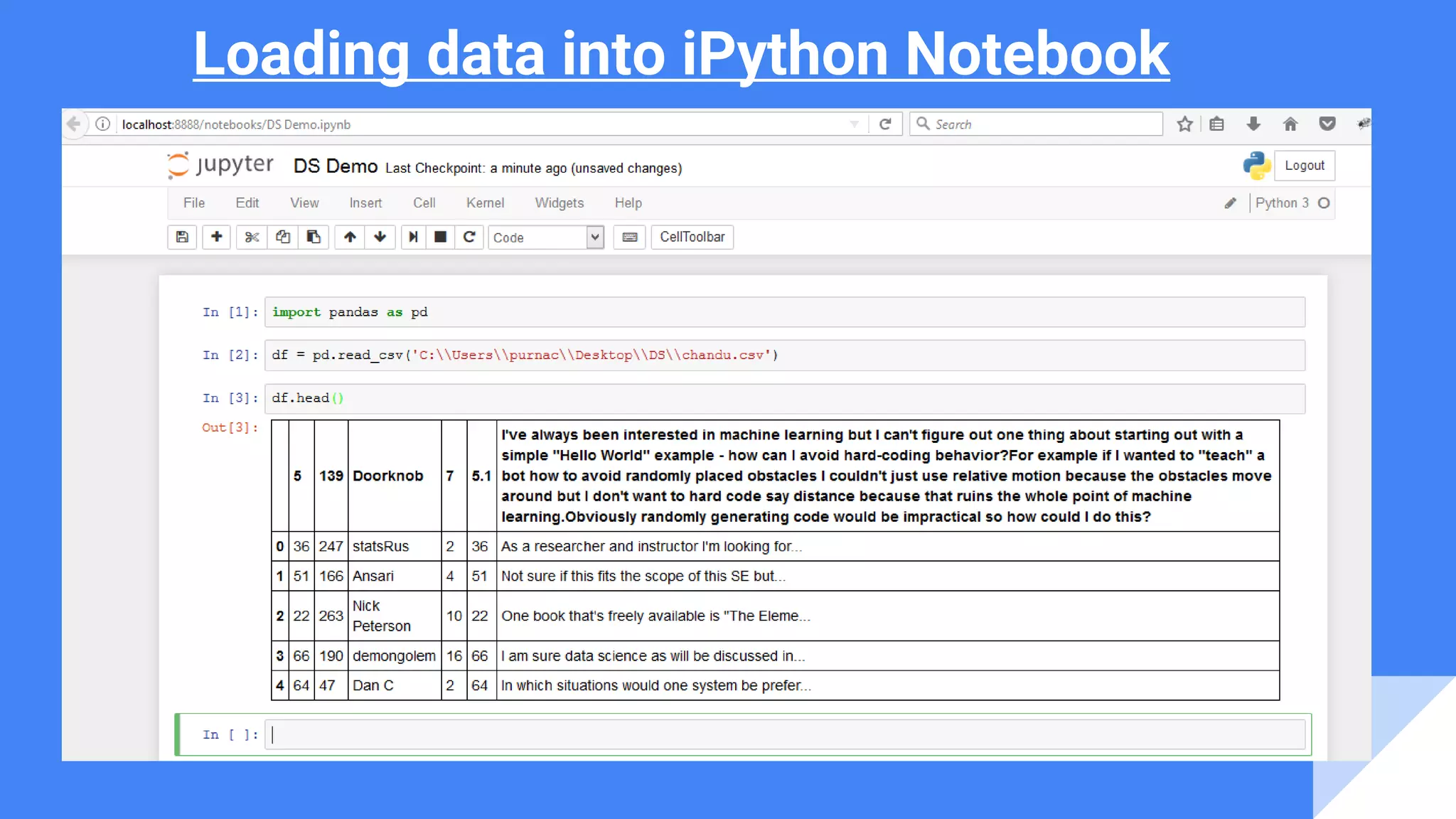The height and width of the screenshot is (819, 1456).
Task: Click the Ansari table cell
Action: (395, 577)
